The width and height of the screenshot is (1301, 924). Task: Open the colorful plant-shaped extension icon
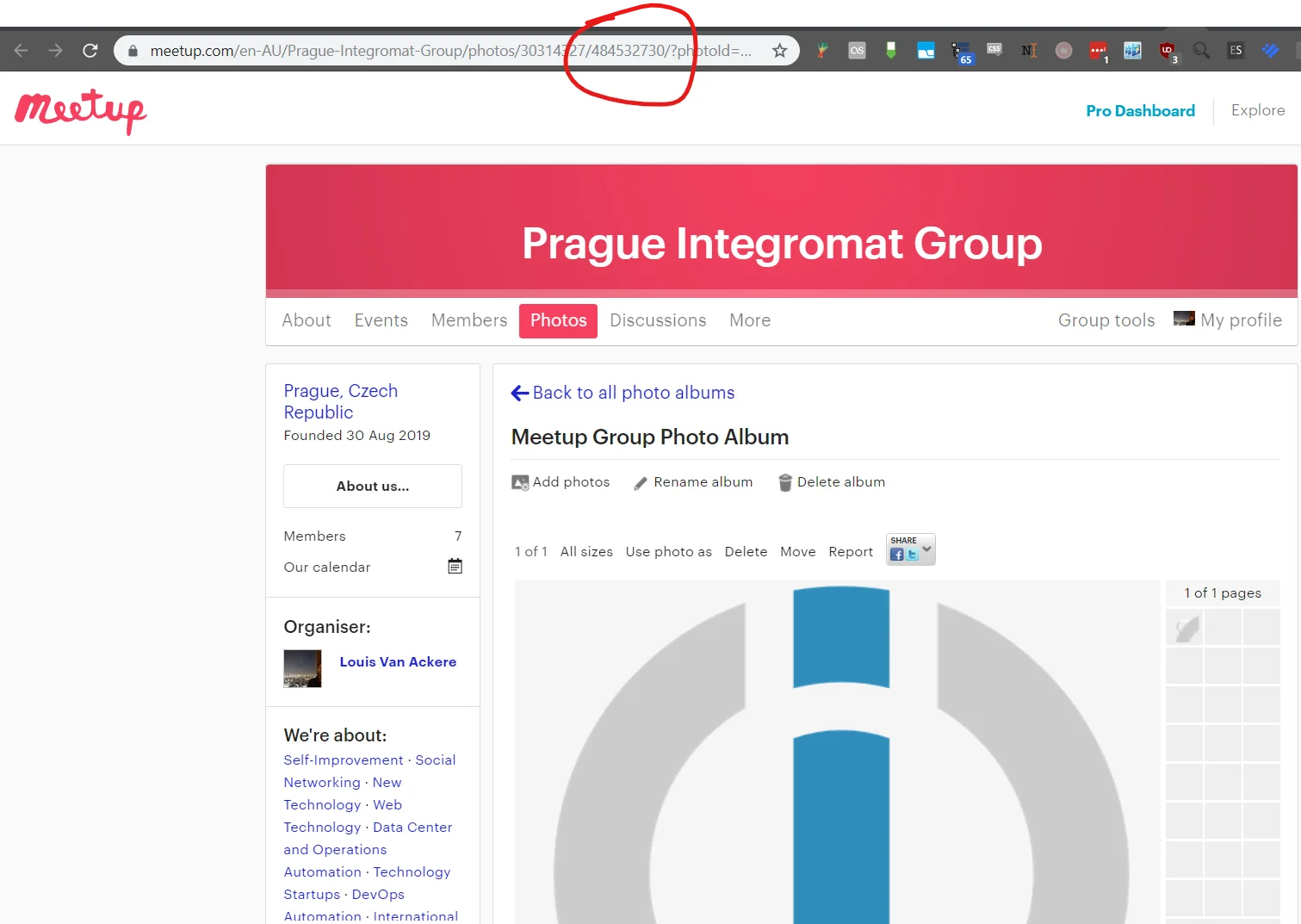tap(822, 51)
